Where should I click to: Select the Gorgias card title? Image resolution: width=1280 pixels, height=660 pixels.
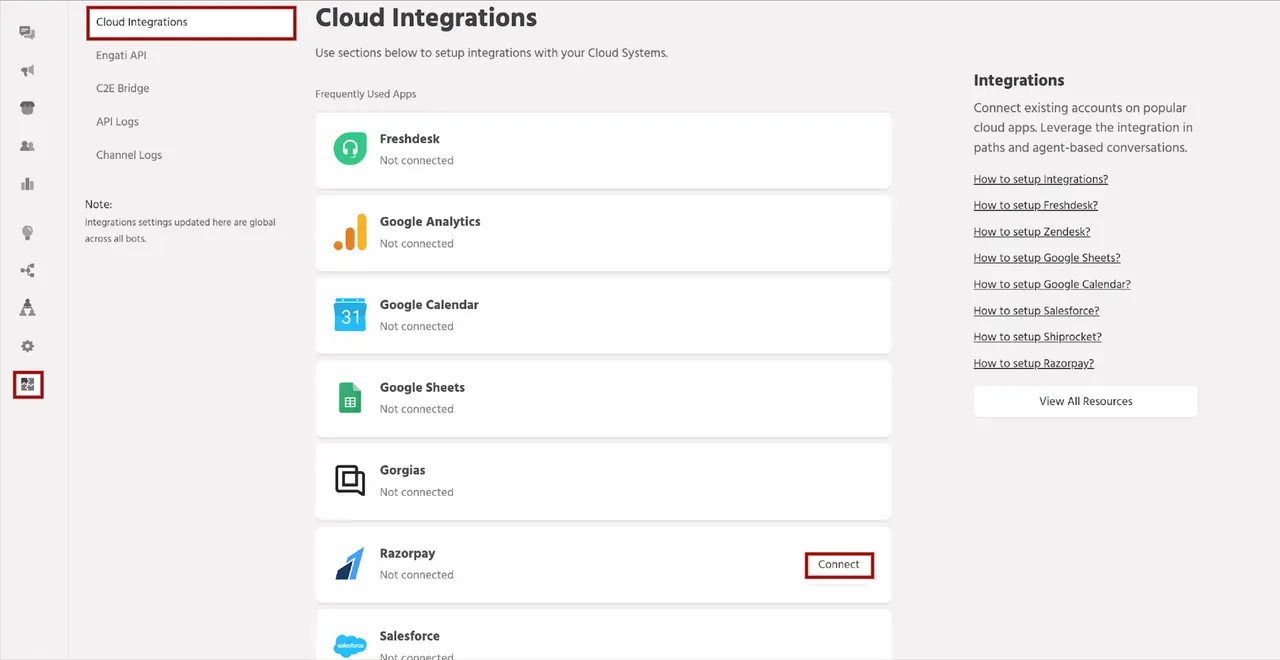(403, 470)
